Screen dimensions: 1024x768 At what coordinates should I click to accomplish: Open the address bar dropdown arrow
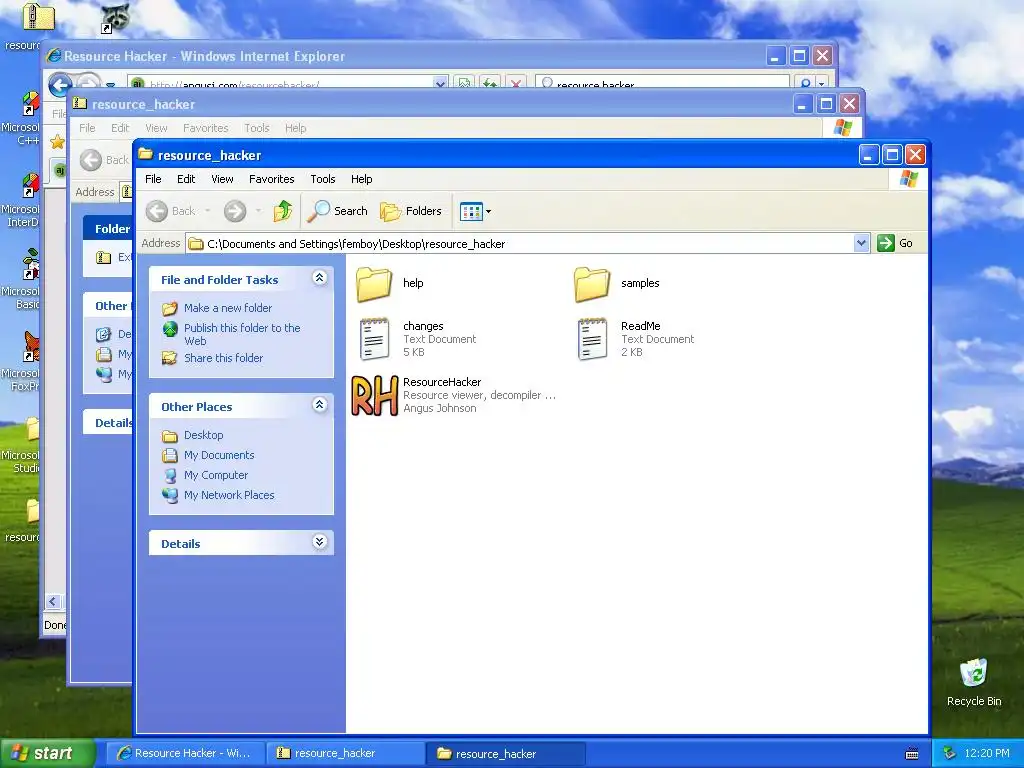pos(861,243)
